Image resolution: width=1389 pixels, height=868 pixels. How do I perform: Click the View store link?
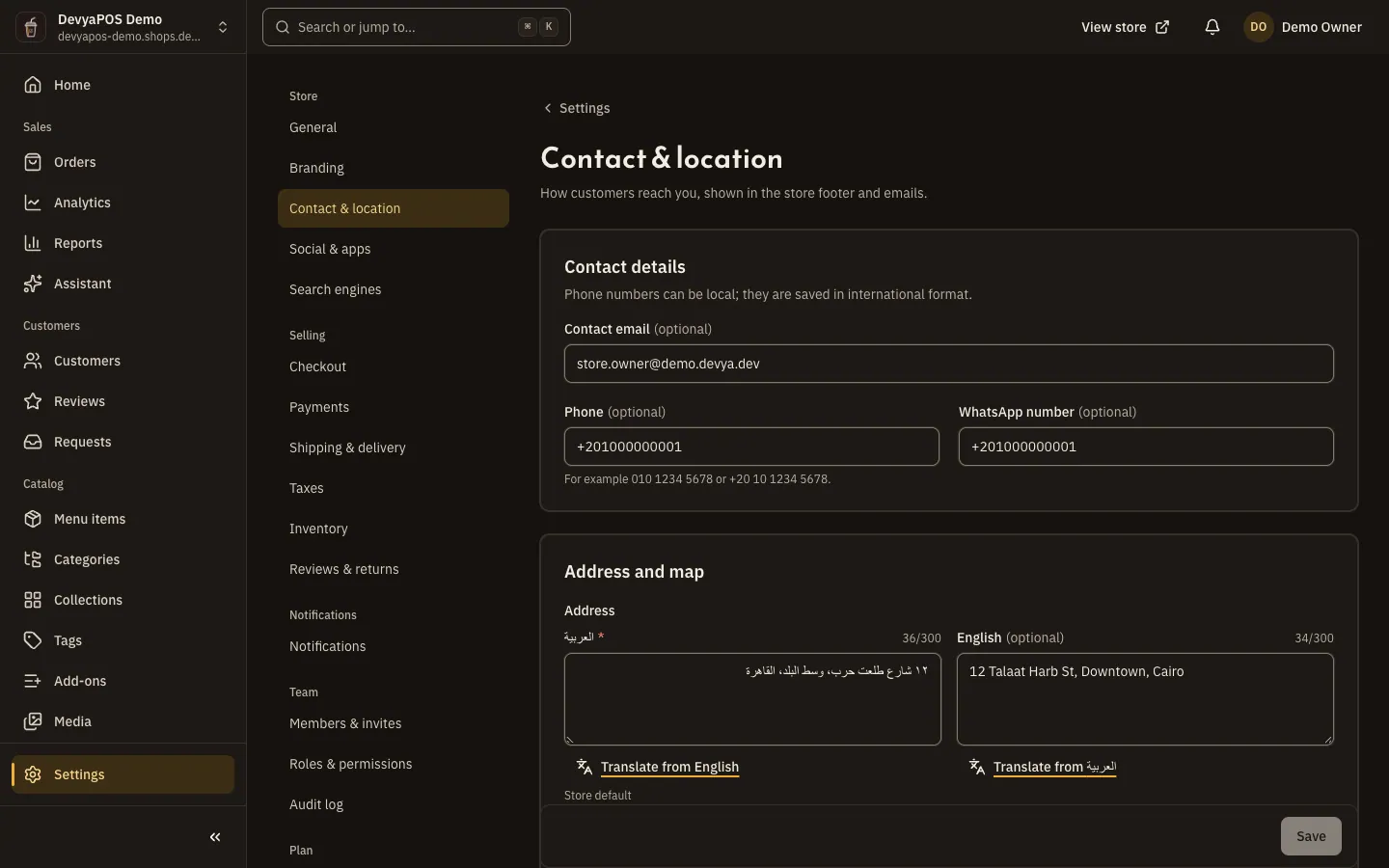click(x=1125, y=27)
